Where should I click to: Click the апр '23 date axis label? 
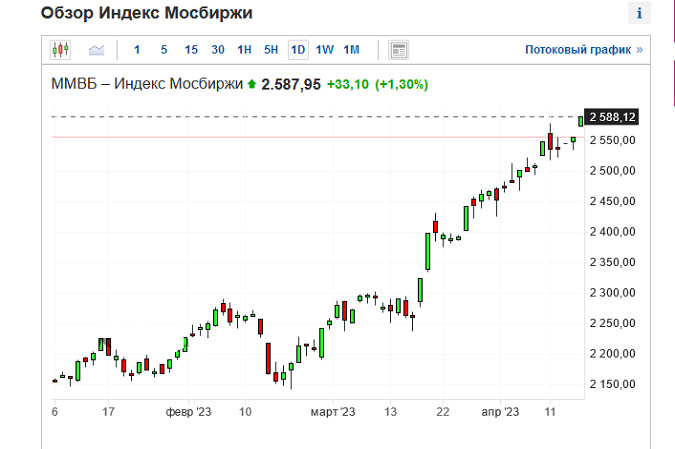click(500, 412)
